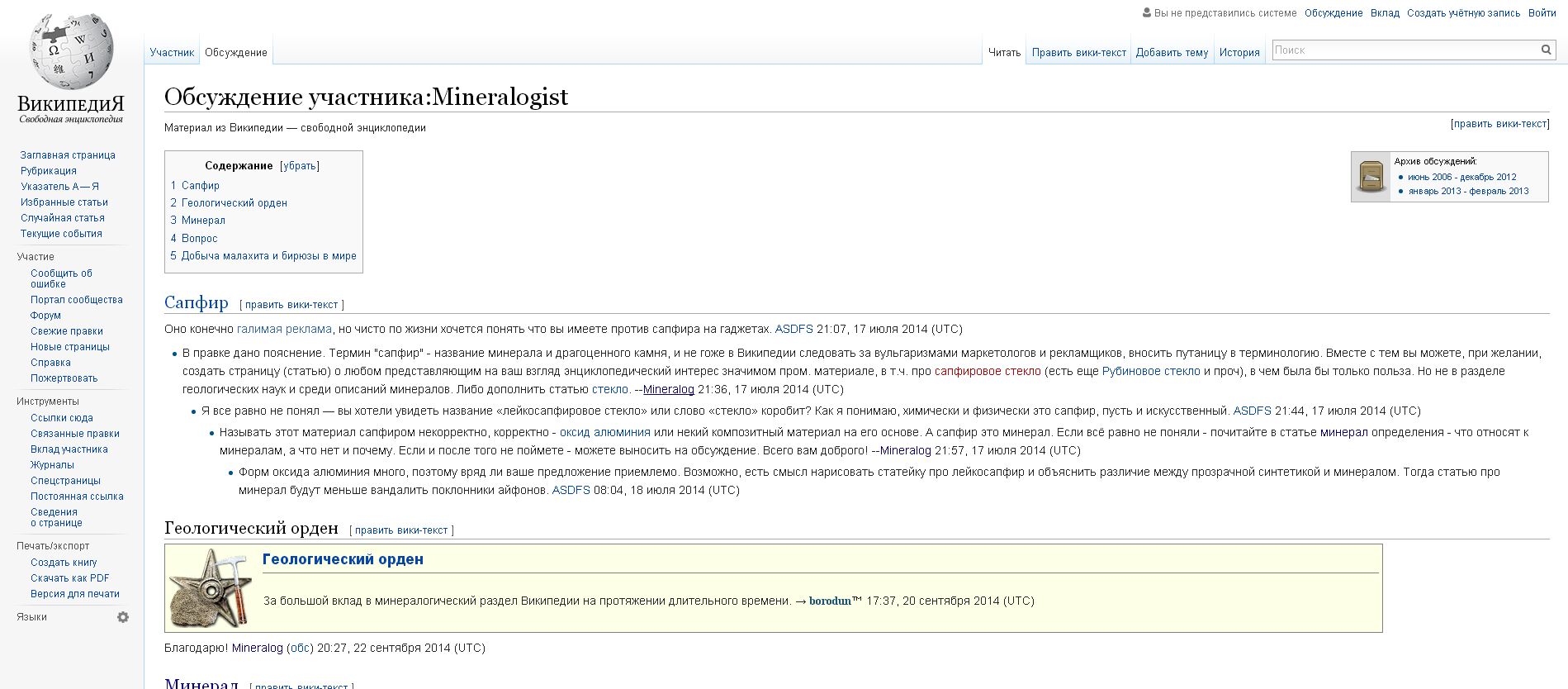Click inside the search input field
The height and width of the screenshot is (689, 1568).
pos(1404,50)
